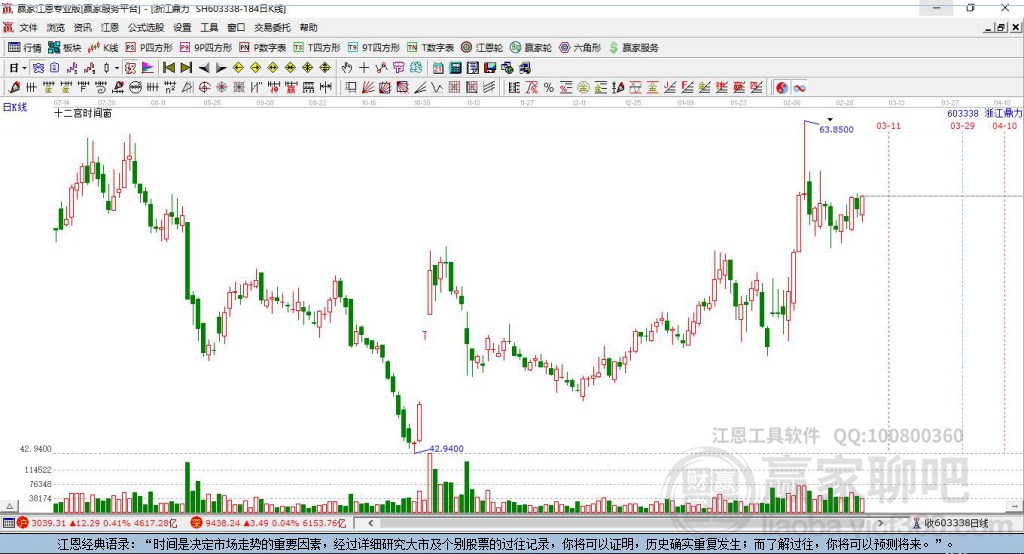Image resolution: width=1024 pixels, height=554 pixels.
Task: Expand the candlestick style dropdown arrow
Action: [117, 68]
